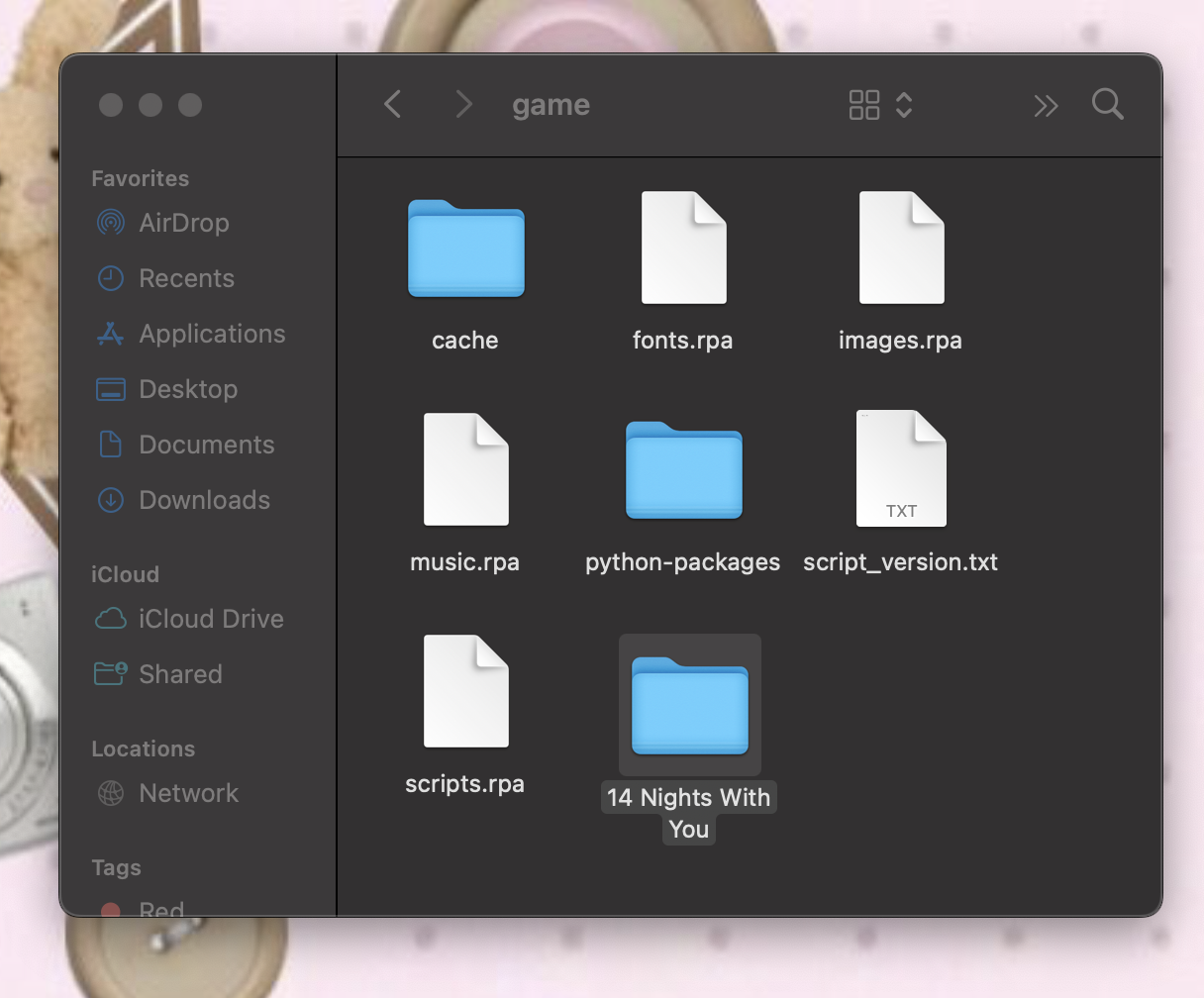Click the Tags section header

coord(117,867)
